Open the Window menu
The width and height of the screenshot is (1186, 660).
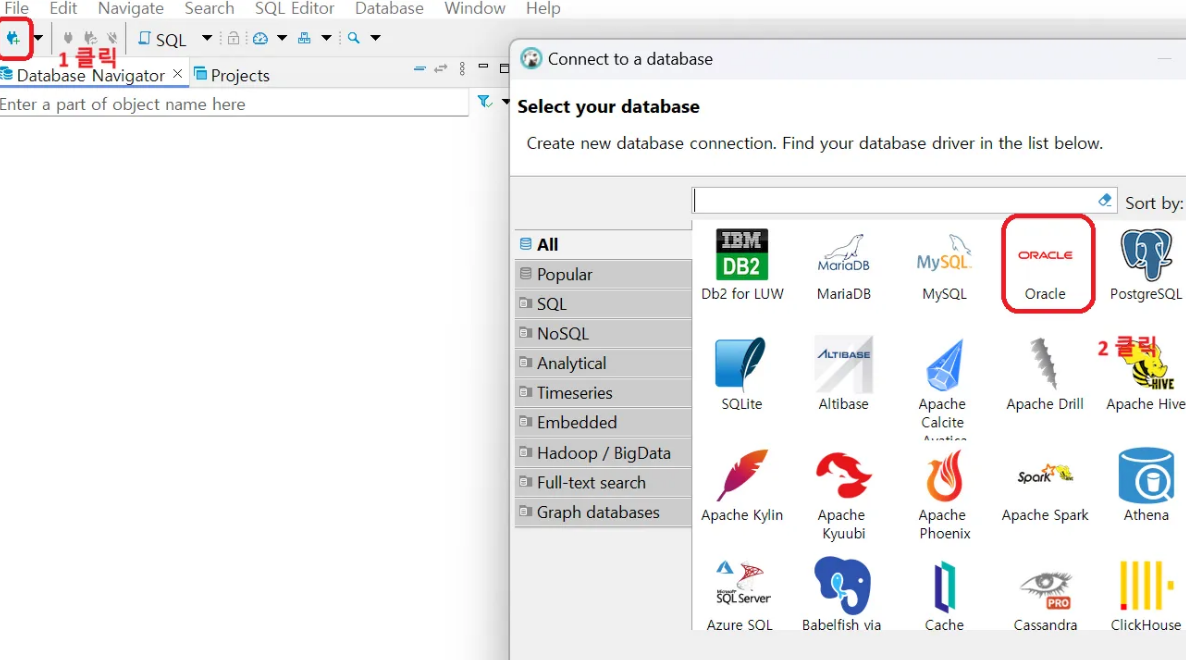(474, 8)
